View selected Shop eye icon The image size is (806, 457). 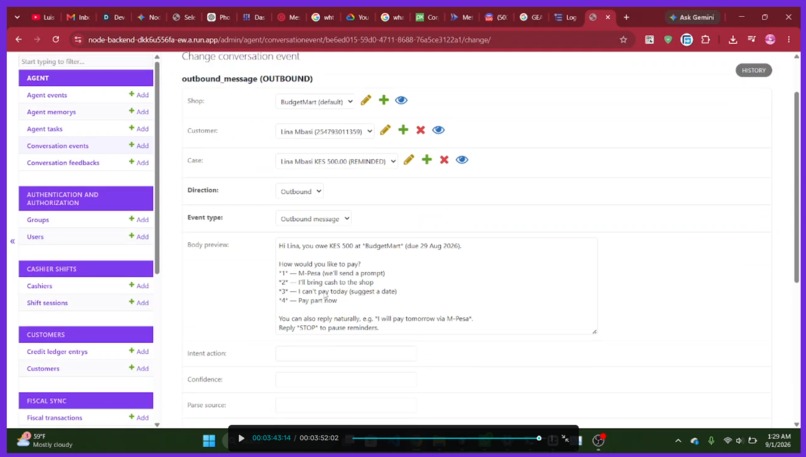[401, 100]
